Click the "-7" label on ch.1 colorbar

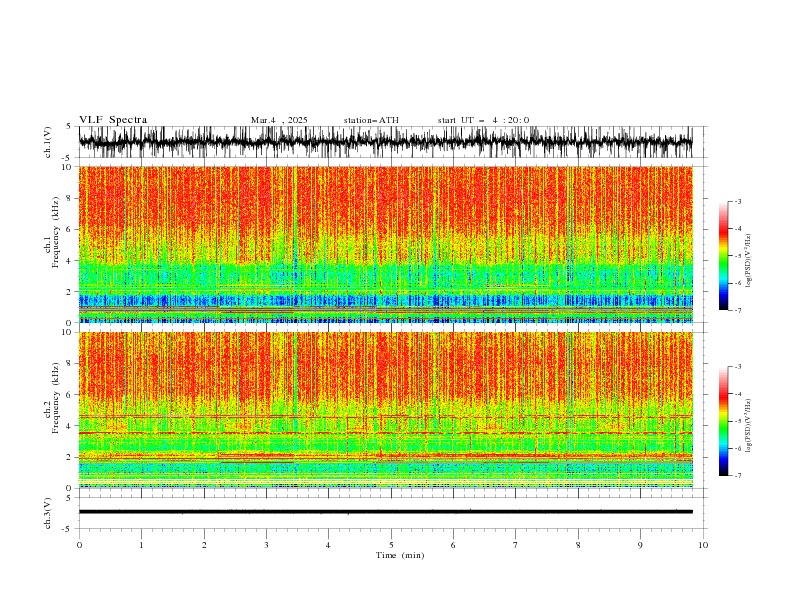click(x=738, y=311)
